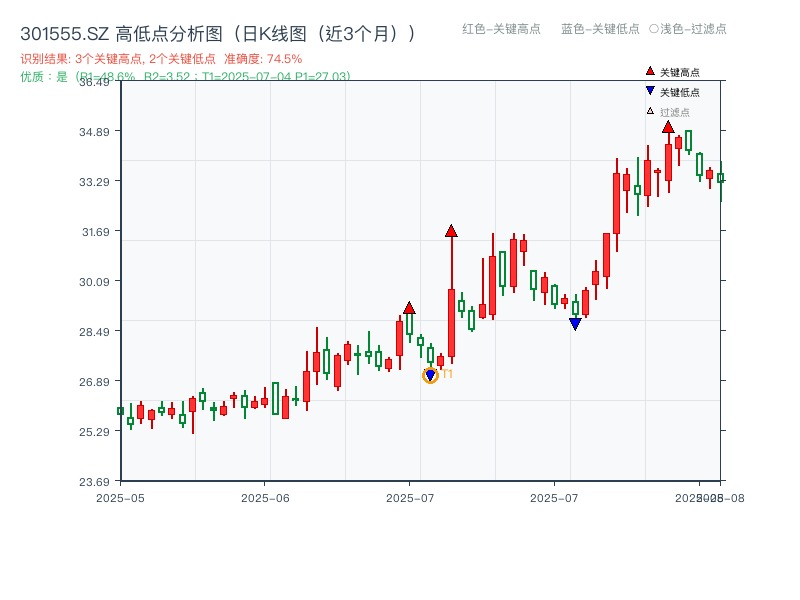Click the 36.49 y-axis value label
The width and height of the screenshot is (800, 600).
(95, 84)
